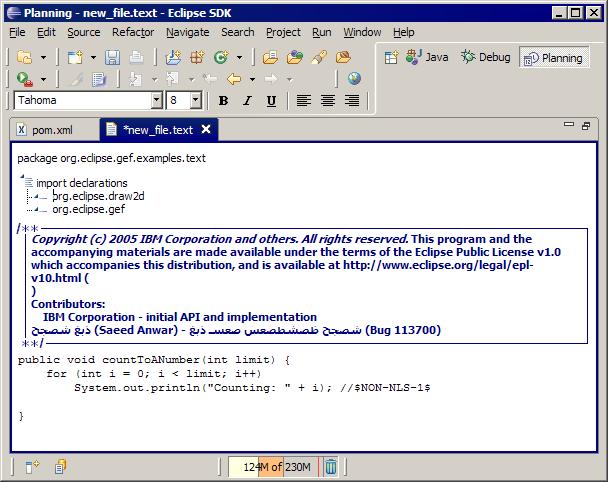The width and height of the screenshot is (608, 482).
Task: Align text right
Action: [x=352, y=101]
